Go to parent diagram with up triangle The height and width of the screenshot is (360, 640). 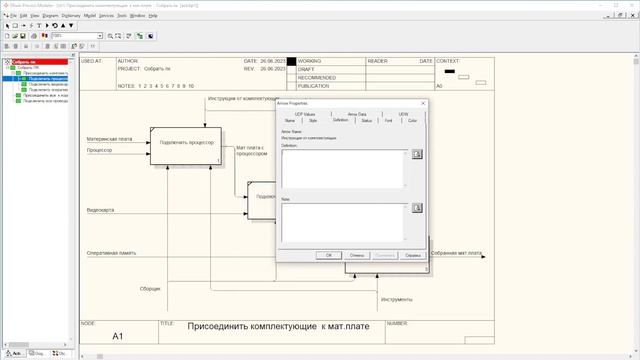point(63,26)
